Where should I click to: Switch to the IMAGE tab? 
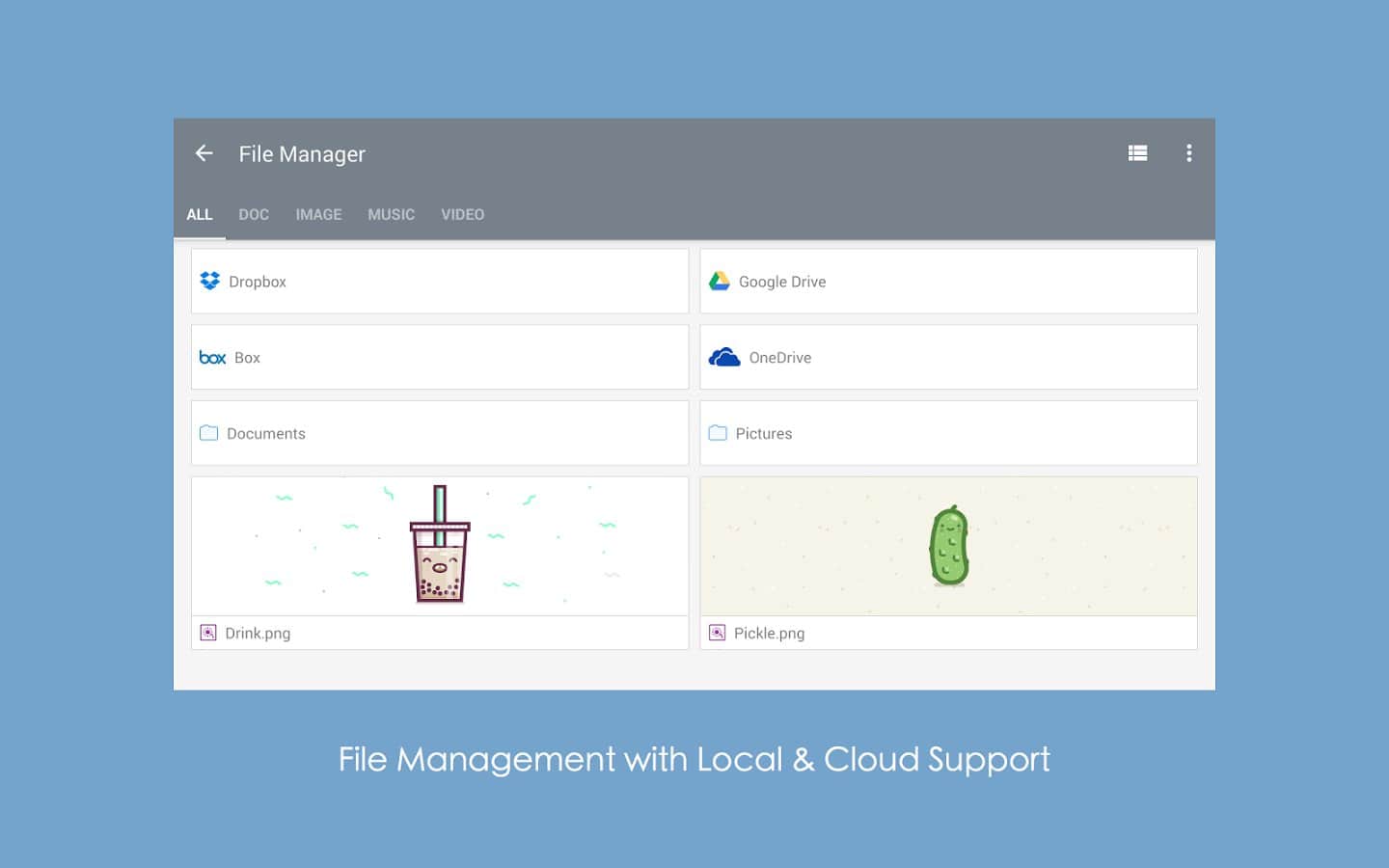318,214
